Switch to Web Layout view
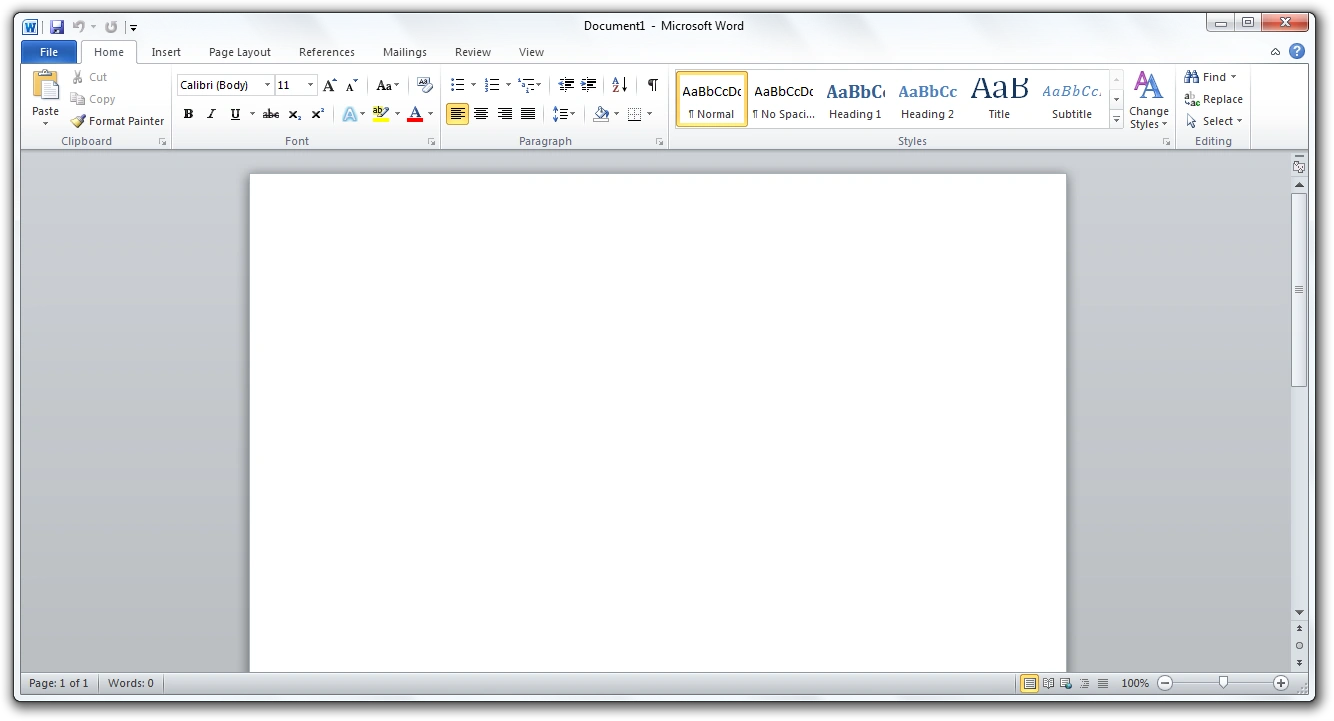The image size is (1334, 721). point(1067,683)
